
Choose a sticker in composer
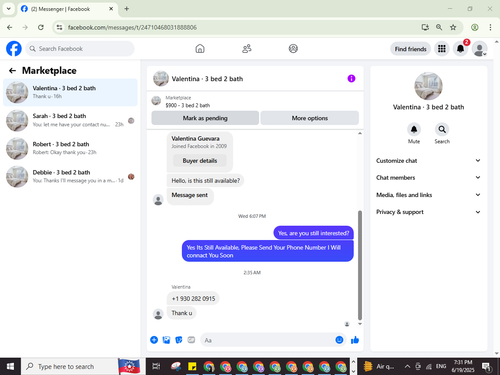[x=179, y=340]
